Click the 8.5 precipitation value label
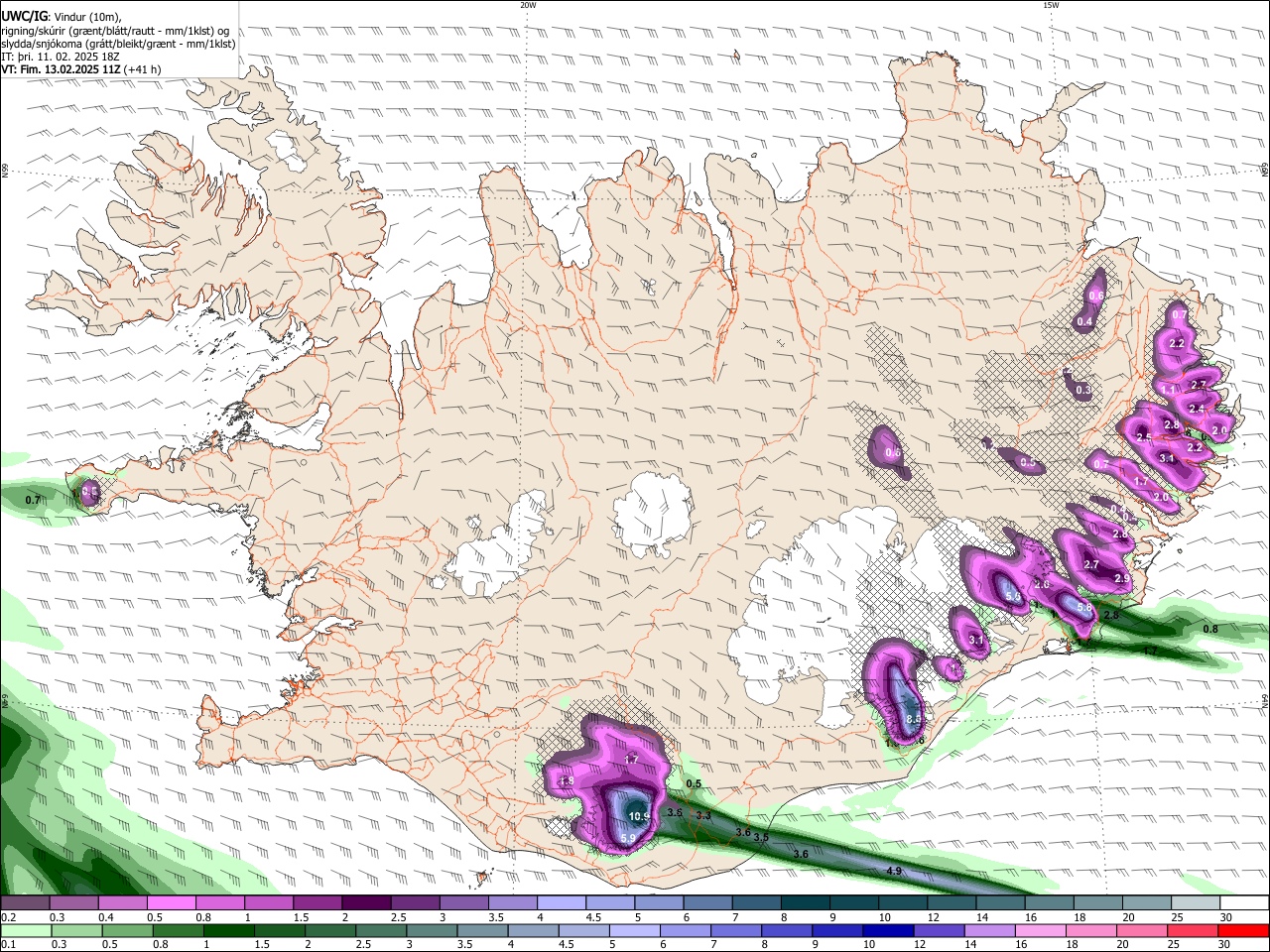This screenshot has height=952, width=1270. pos(915,719)
